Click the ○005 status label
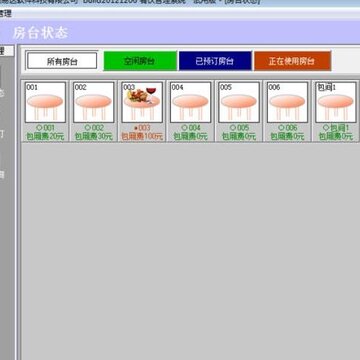This screenshot has height=360, width=360. (239, 128)
